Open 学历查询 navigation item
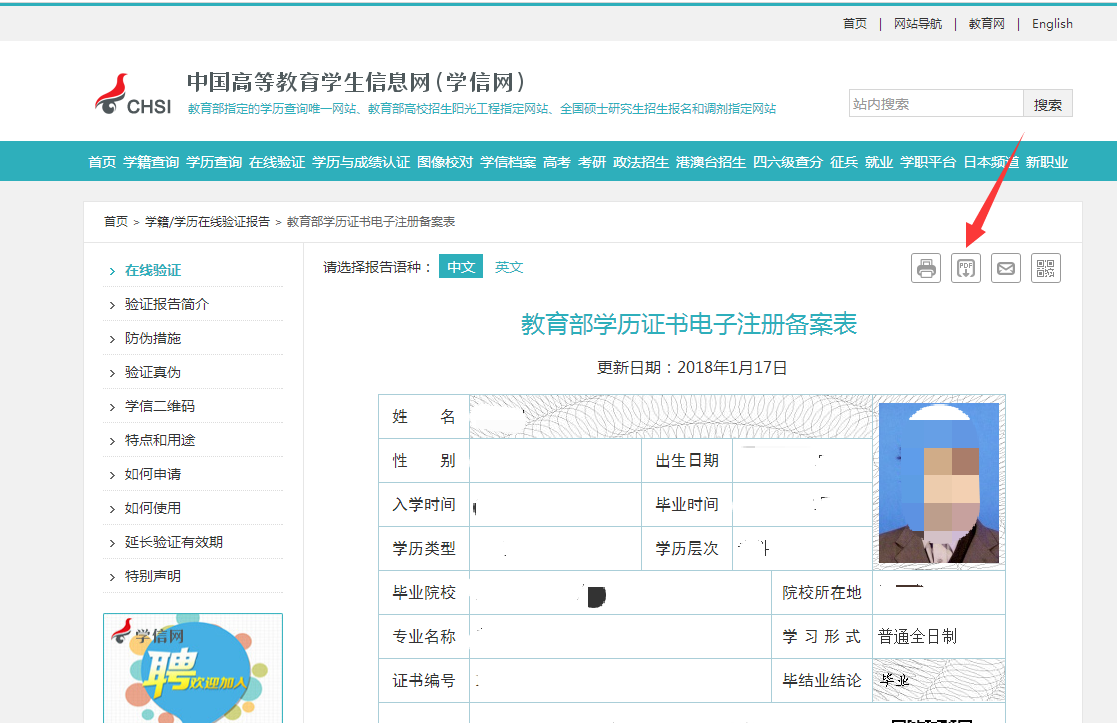1117x723 pixels. pyautogui.click(x=214, y=162)
